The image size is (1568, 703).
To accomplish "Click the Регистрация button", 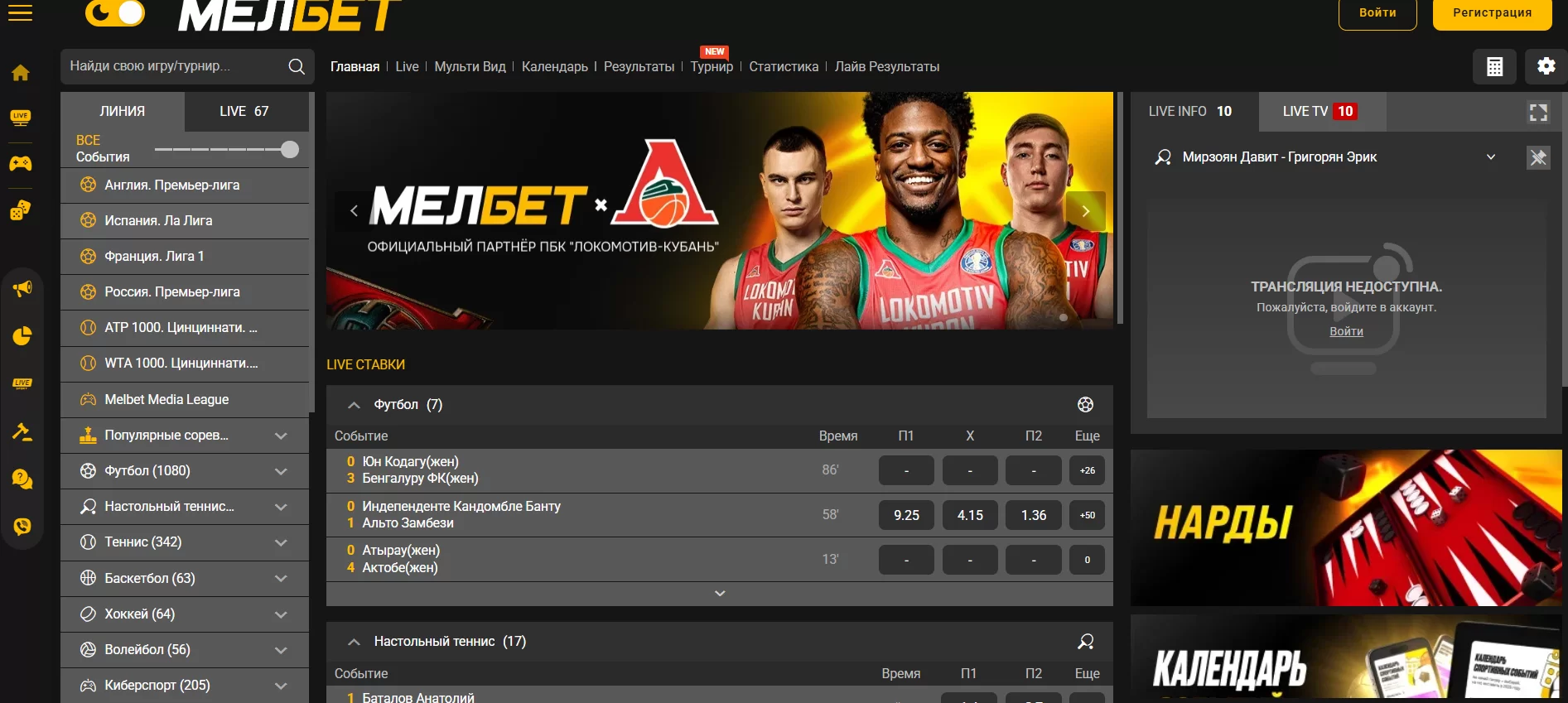I will 1492,13.
